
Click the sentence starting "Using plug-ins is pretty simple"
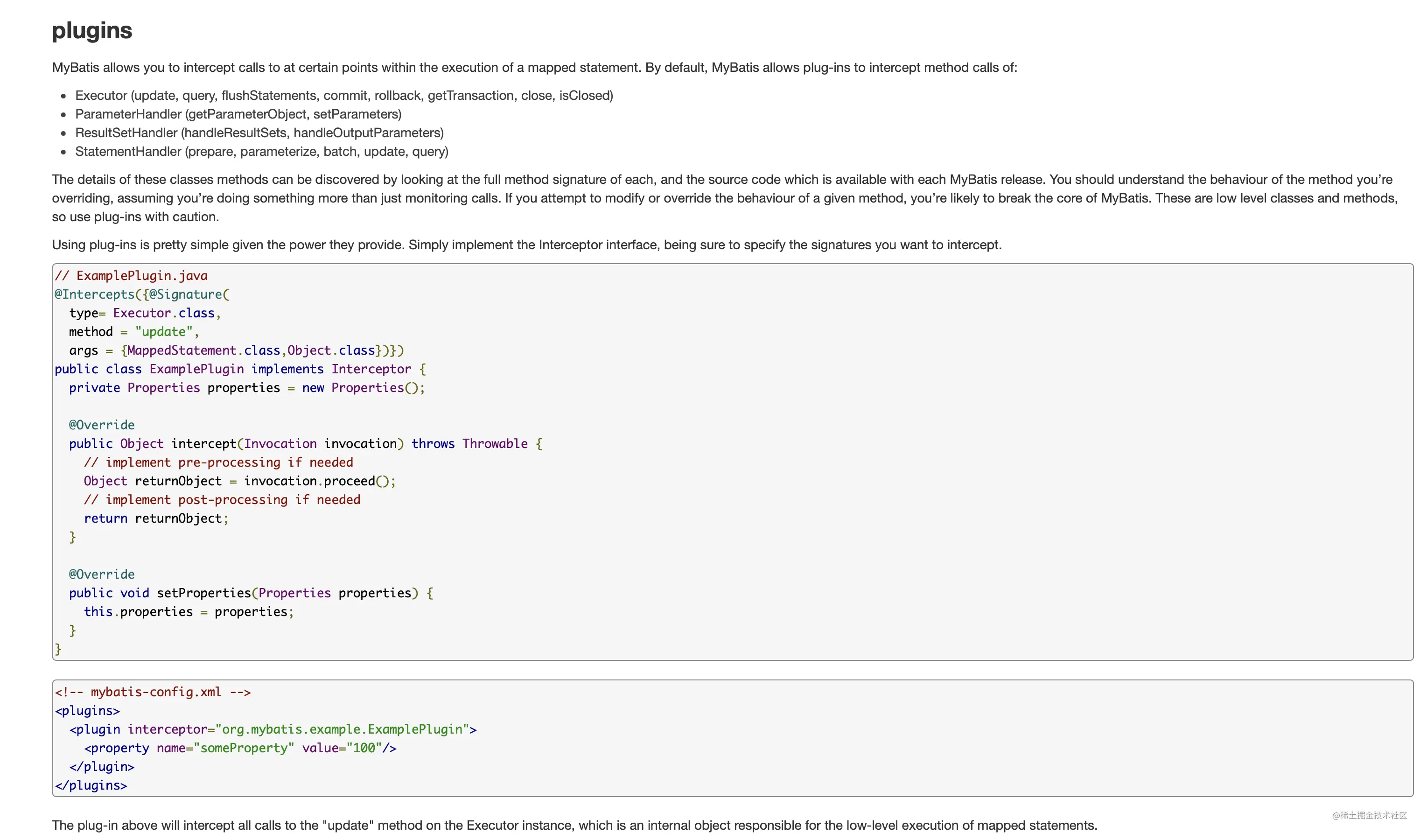(527, 245)
